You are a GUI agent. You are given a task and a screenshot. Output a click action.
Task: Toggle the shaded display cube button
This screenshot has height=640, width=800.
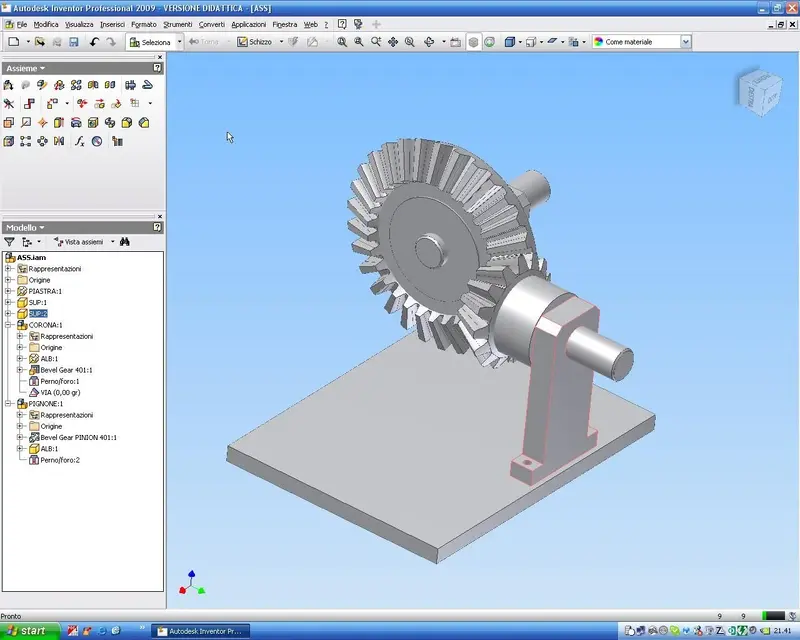[x=473, y=42]
